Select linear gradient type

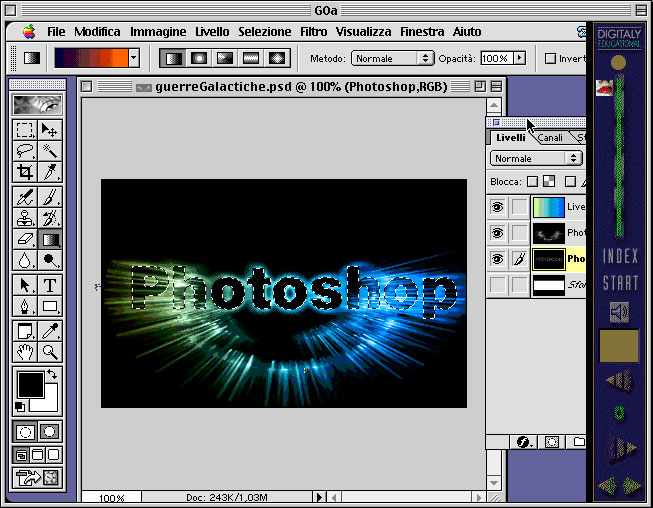pyautogui.click(x=173, y=58)
